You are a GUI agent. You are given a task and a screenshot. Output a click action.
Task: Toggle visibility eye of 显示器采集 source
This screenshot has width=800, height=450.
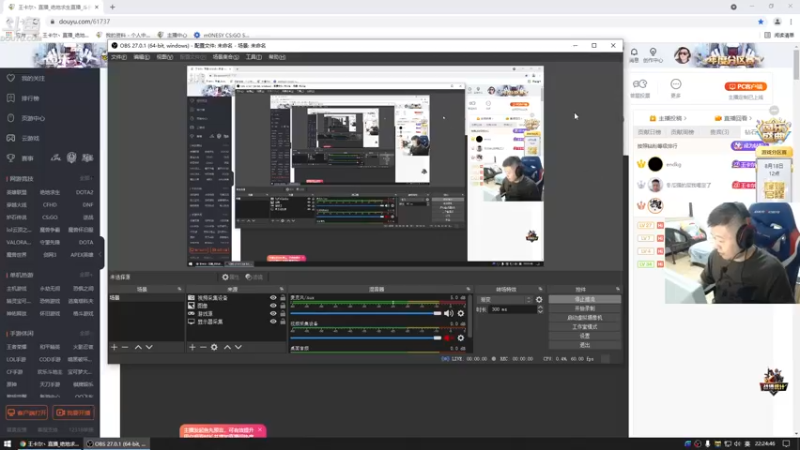click(273, 322)
